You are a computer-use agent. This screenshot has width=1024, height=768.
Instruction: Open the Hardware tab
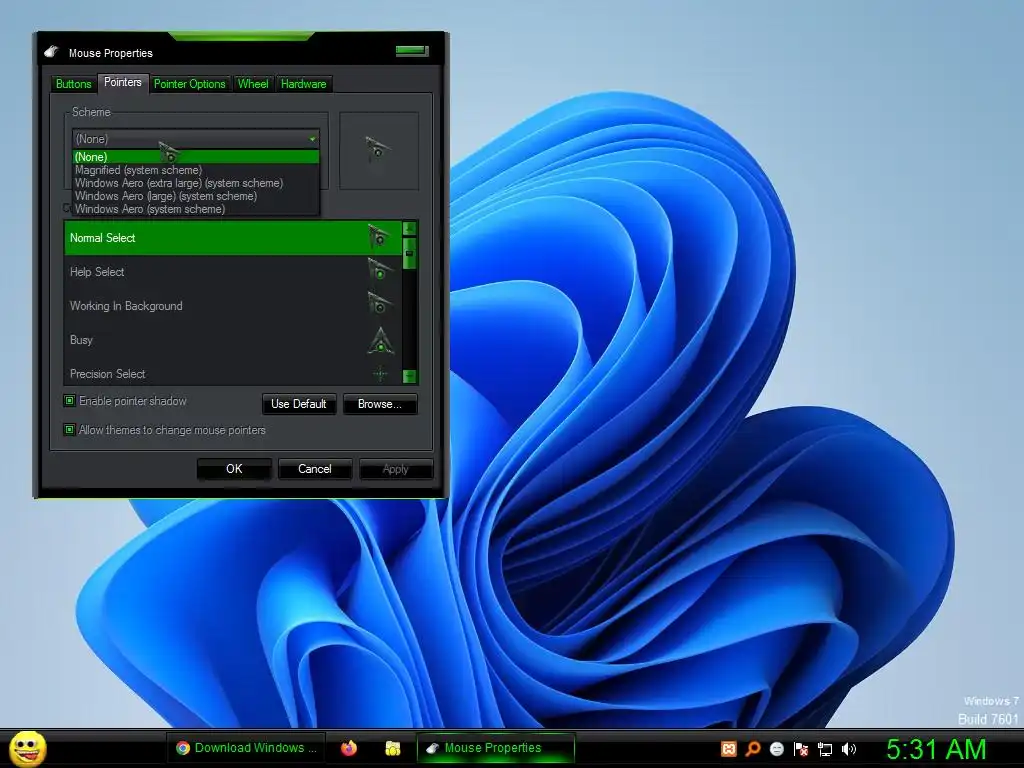pyautogui.click(x=303, y=84)
